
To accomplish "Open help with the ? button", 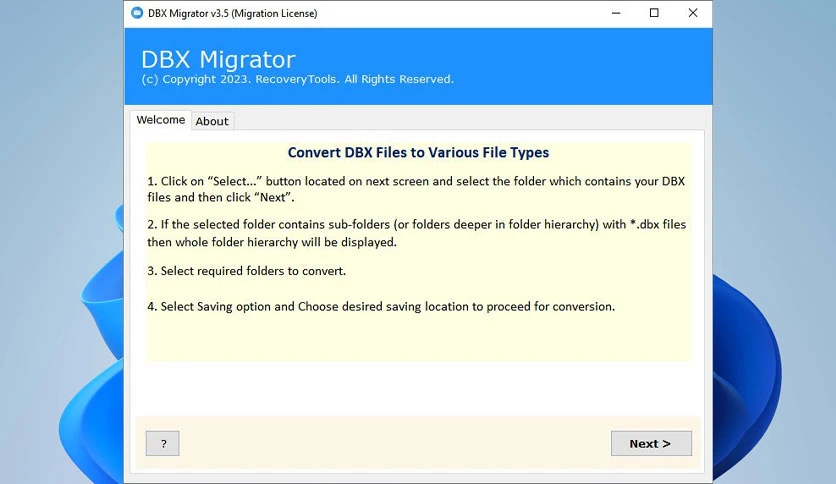I will [163, 443].
